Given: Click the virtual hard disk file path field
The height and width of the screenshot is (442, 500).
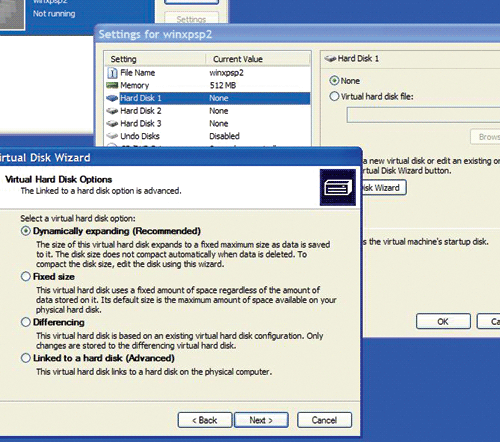Looking at the screenshot, I should click(x=423, y=115).
